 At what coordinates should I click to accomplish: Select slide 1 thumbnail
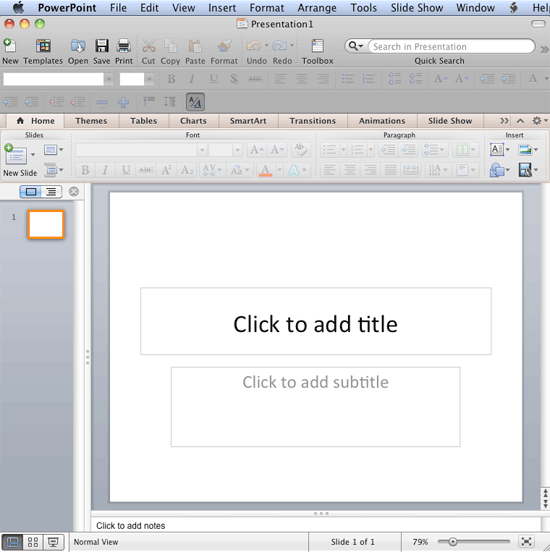(x=46, y=225)
